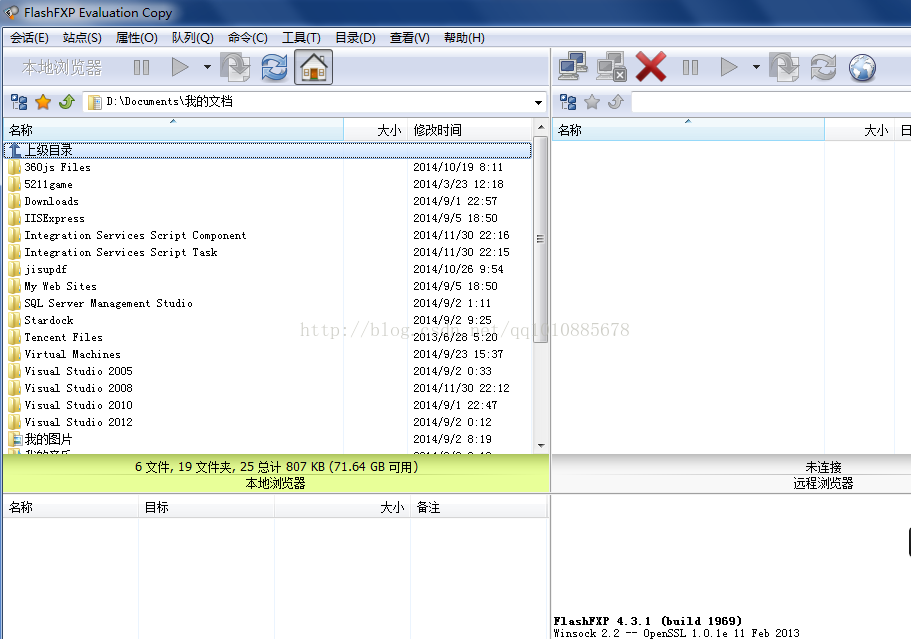Sort local list by 修改时间 column header
The image size is (911, 639).
(469, 130)
